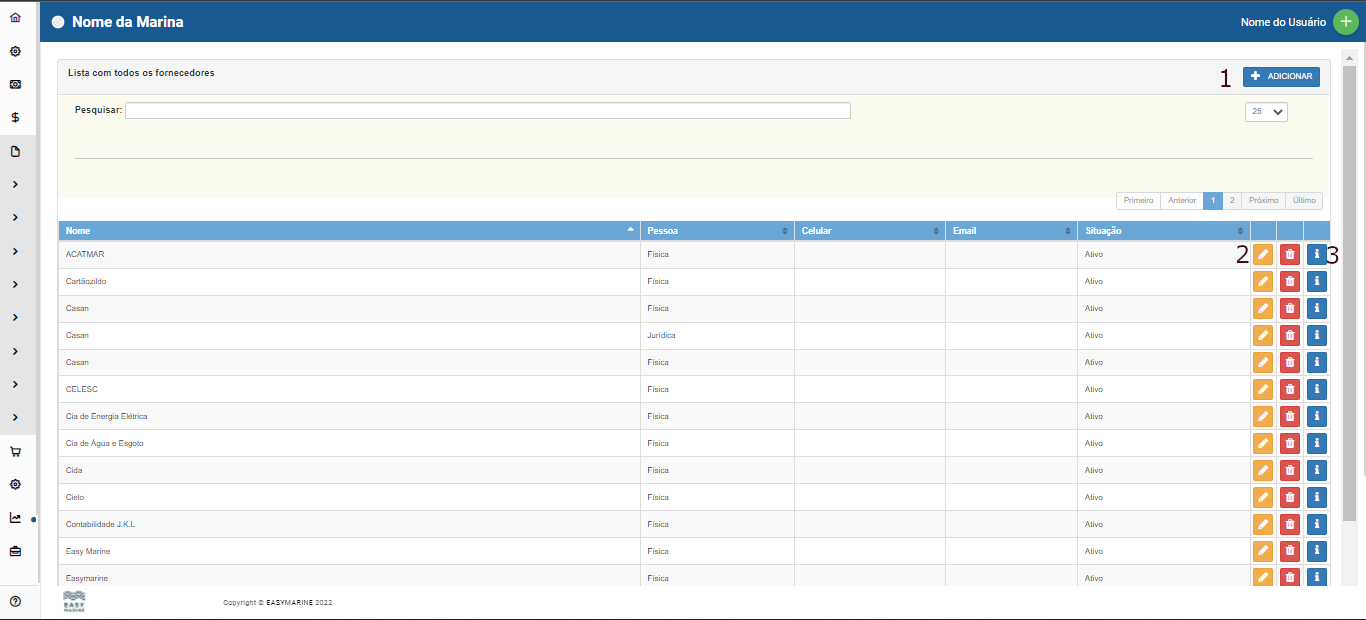The width and height of the screenshot is (1366, 620).
Task: Edit the ACATMAR supplier with the pencil icon
Action: pos(1263,255)
